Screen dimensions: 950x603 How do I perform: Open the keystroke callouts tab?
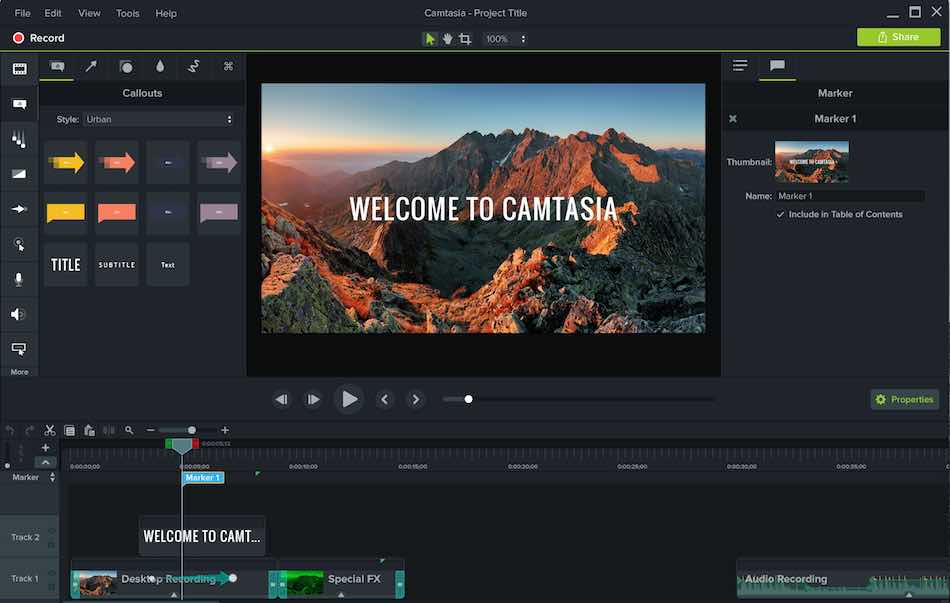point(228,66)
